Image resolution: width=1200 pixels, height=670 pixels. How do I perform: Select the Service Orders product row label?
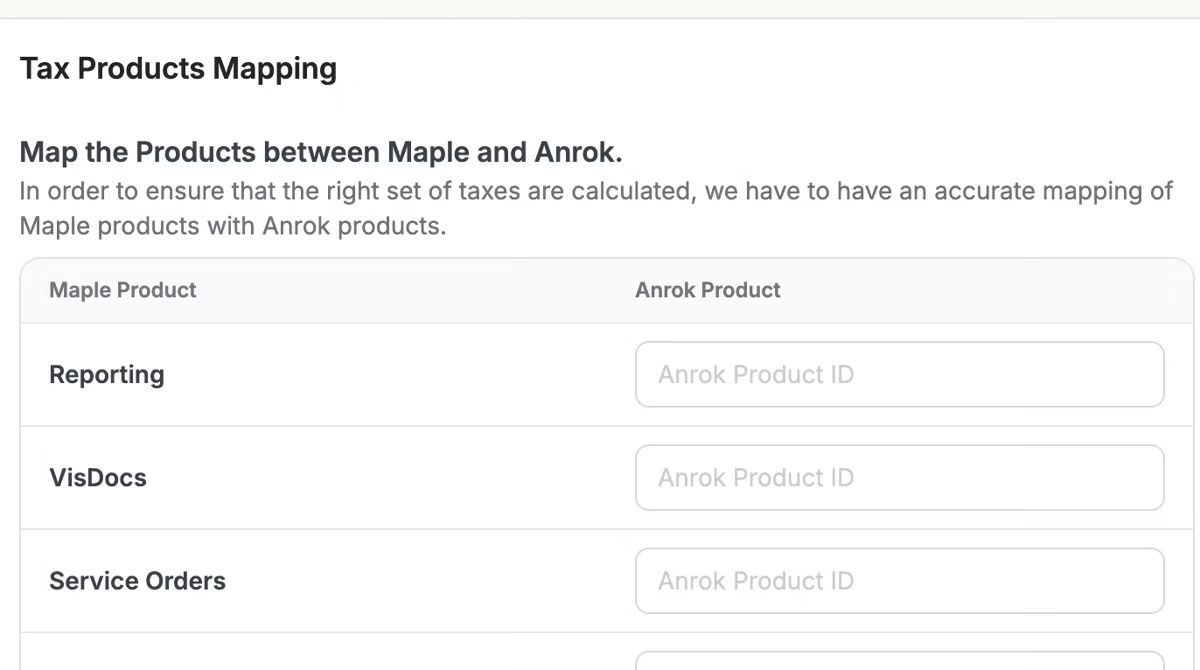tap(137, 581)
